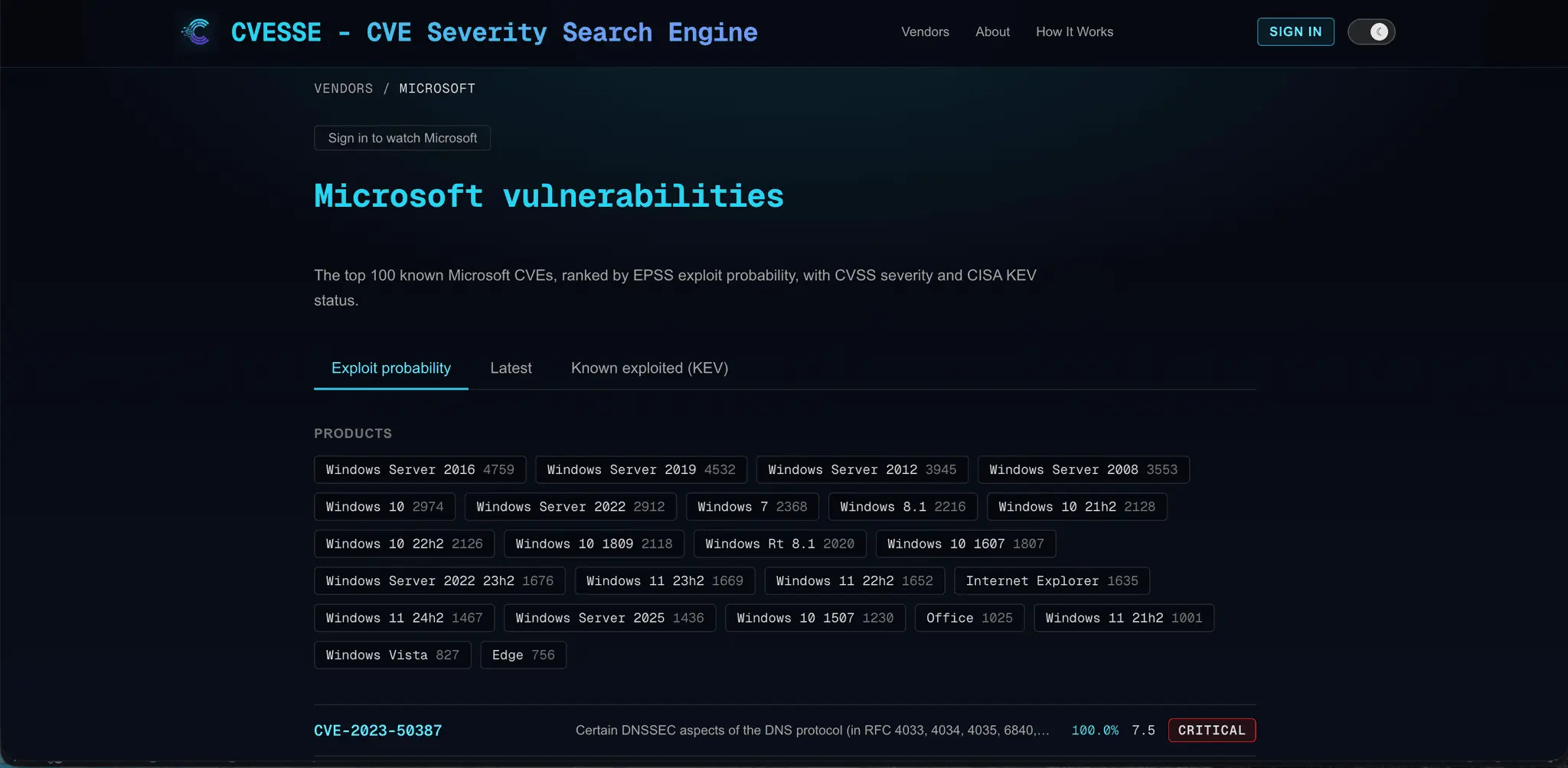Screen dimensions: 1568x768
Task: Click the CRITICAL severity badge
Action: [1211, 730]
